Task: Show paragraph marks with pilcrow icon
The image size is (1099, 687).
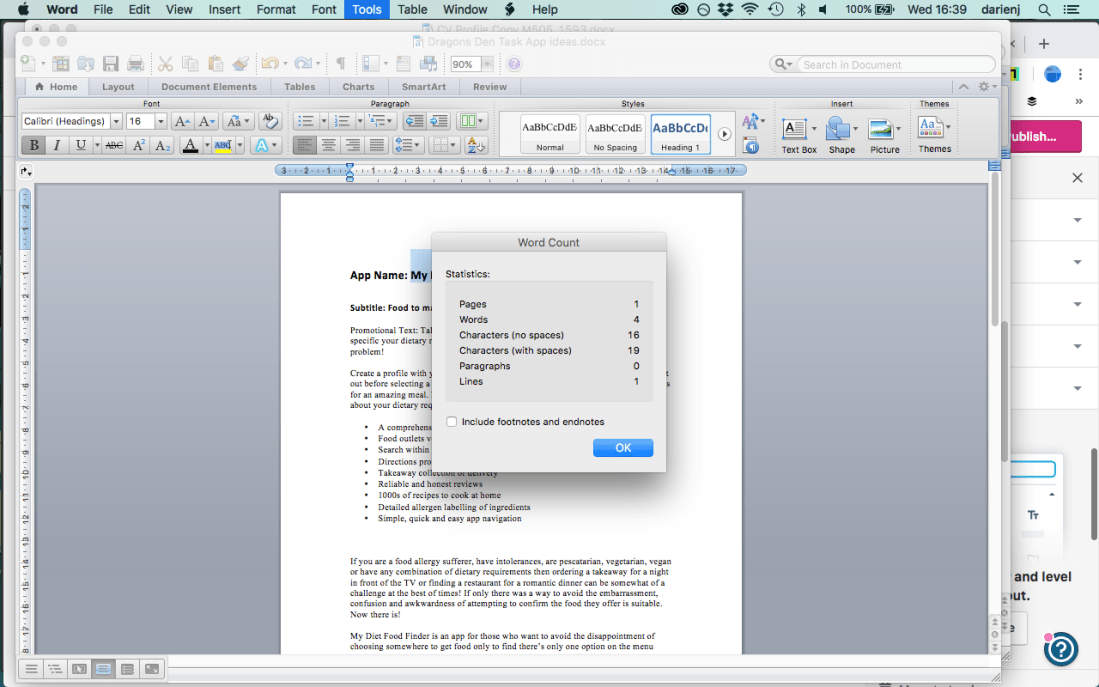Action: [340, 64]
